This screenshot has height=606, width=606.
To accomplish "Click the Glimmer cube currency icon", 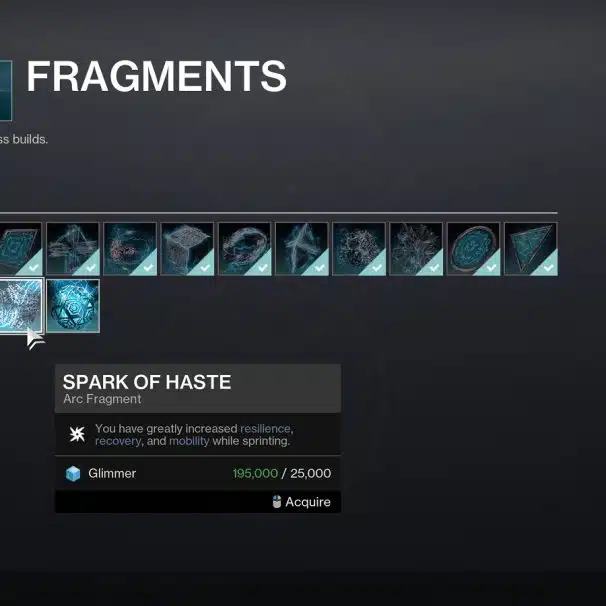I will (73, 473).
